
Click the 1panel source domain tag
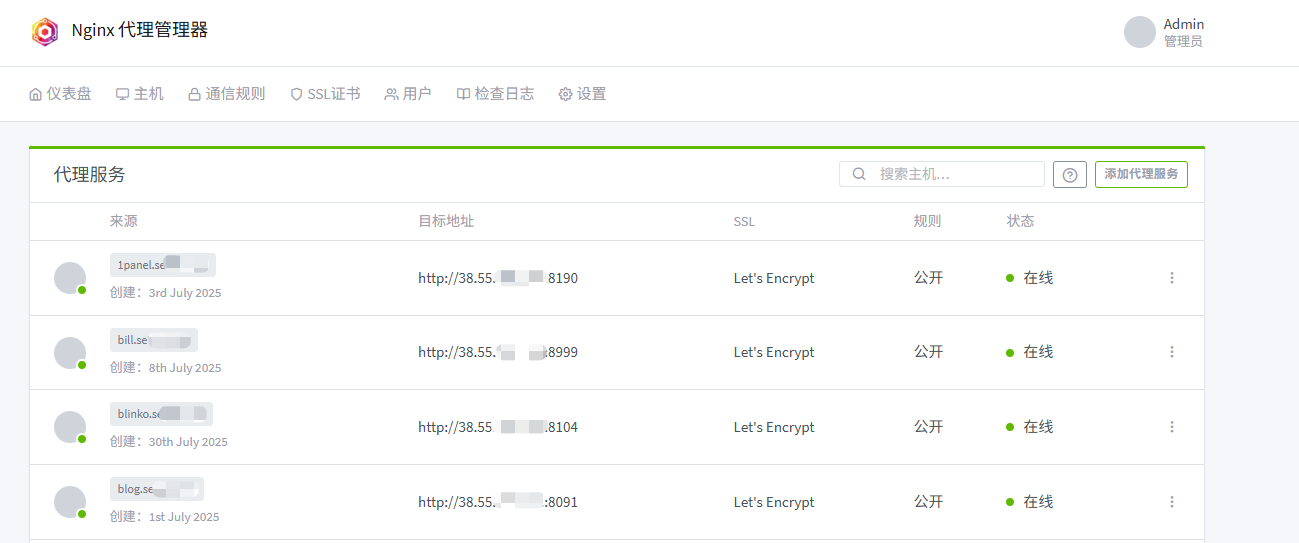(x=162, y=265)
